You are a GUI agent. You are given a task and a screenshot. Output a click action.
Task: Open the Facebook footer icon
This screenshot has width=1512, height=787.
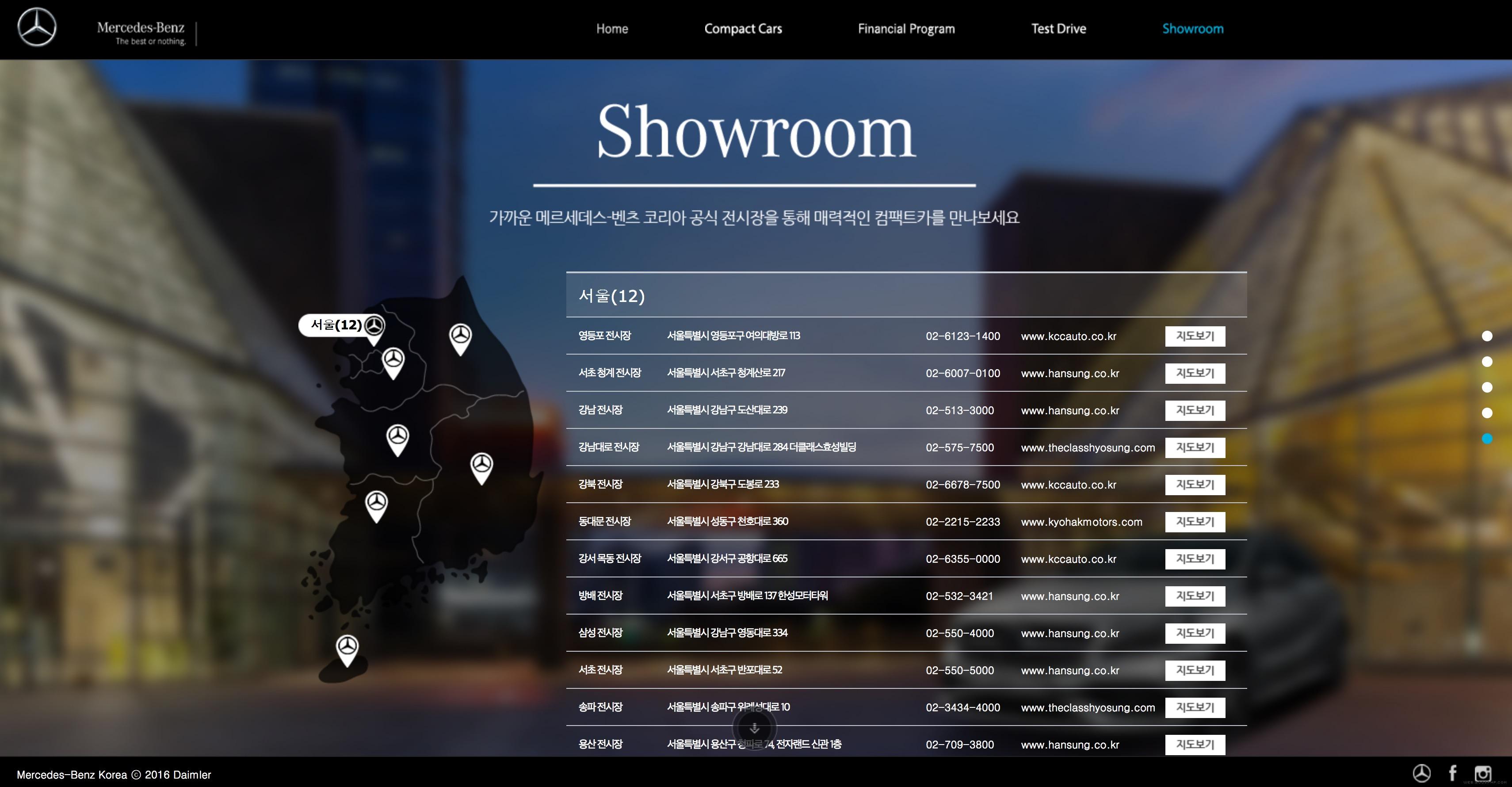(1452, 773)
